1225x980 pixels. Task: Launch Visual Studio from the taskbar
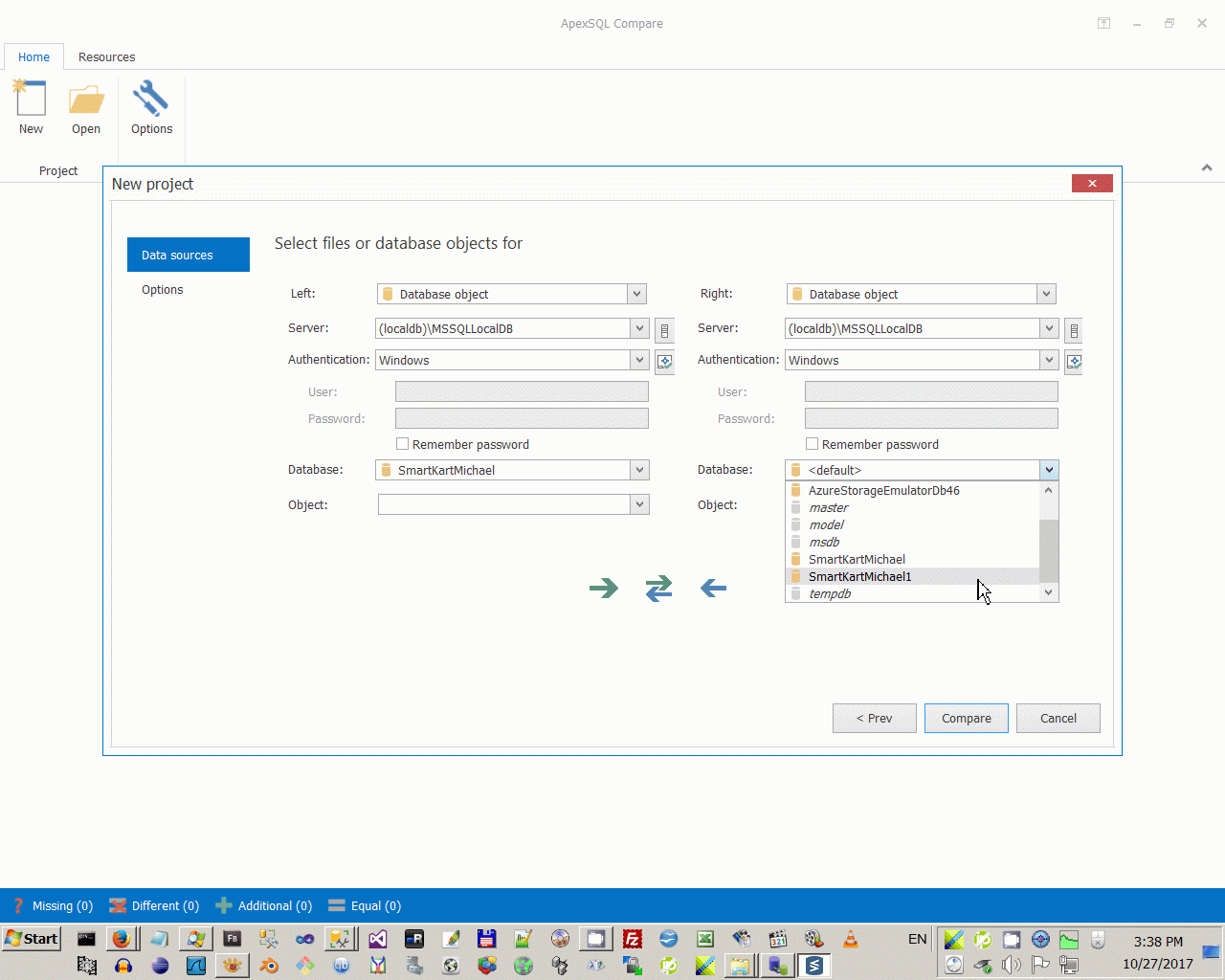pyautogui.click(x=378, y=939)
